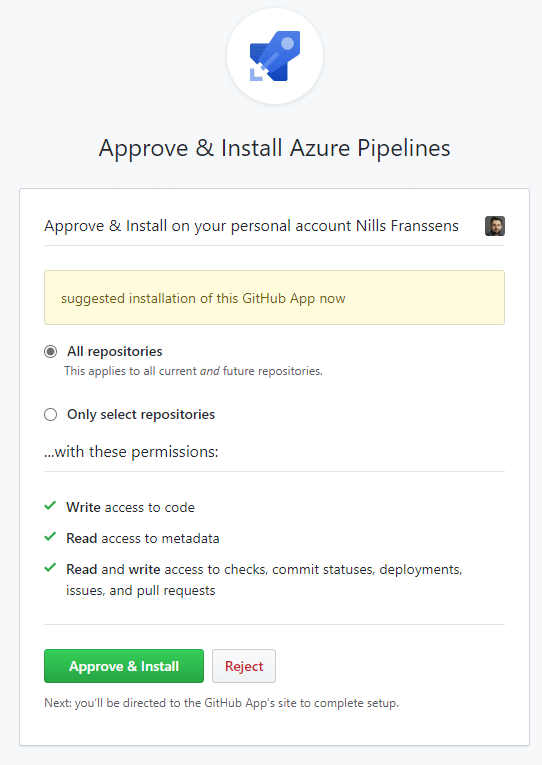Select the All repositories radio button
Viewport: 542px width, 765px height.
(51, 351)
